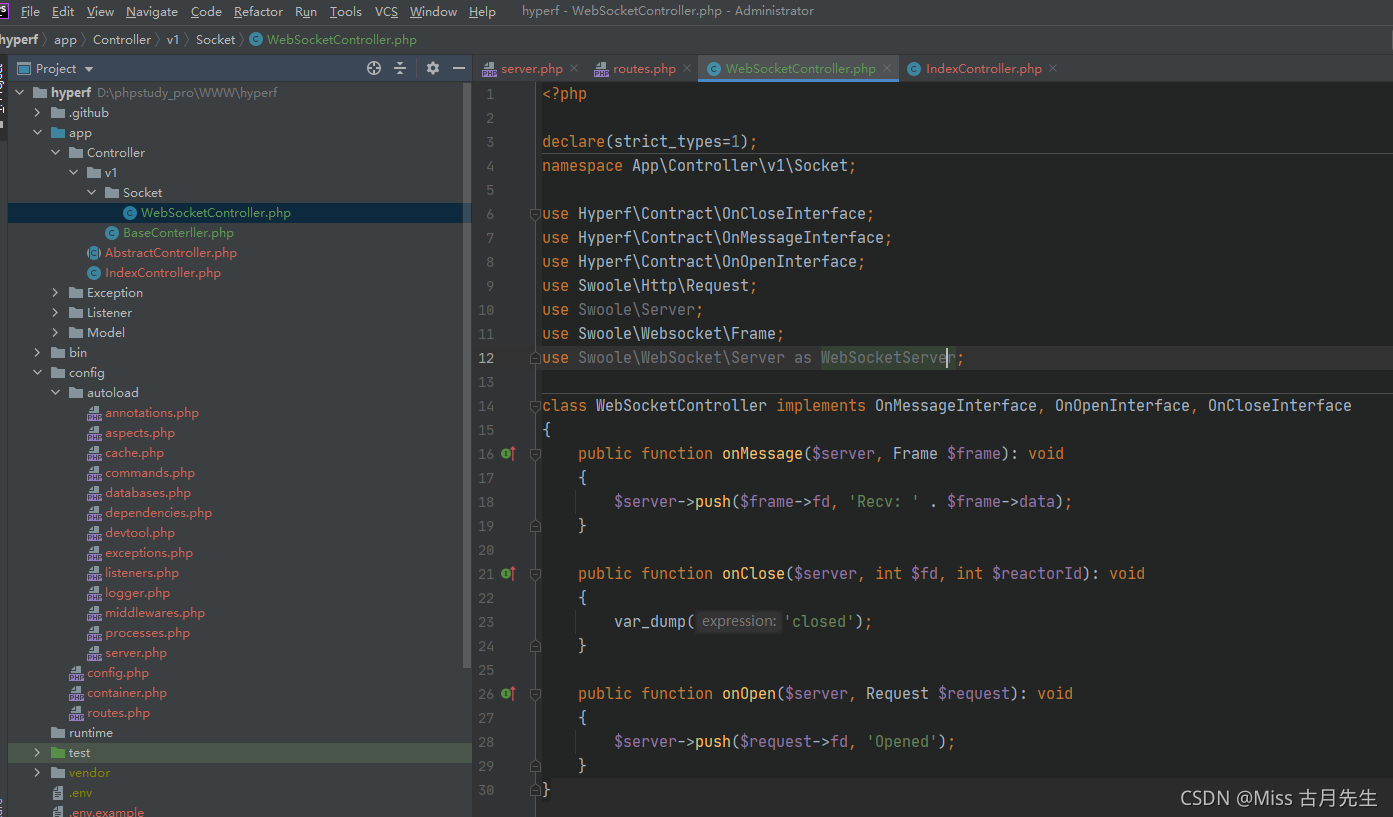Switch to the routes.php editor tab
The width and height of the screenshot is (1393, 817).
pos(644,69)
